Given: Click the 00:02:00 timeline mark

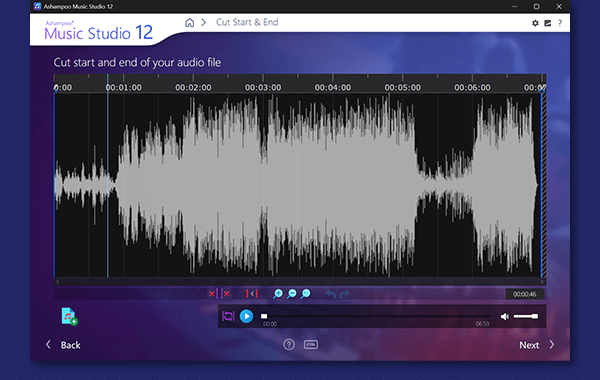Looking at the screenshot, I should tap(193, 88).
